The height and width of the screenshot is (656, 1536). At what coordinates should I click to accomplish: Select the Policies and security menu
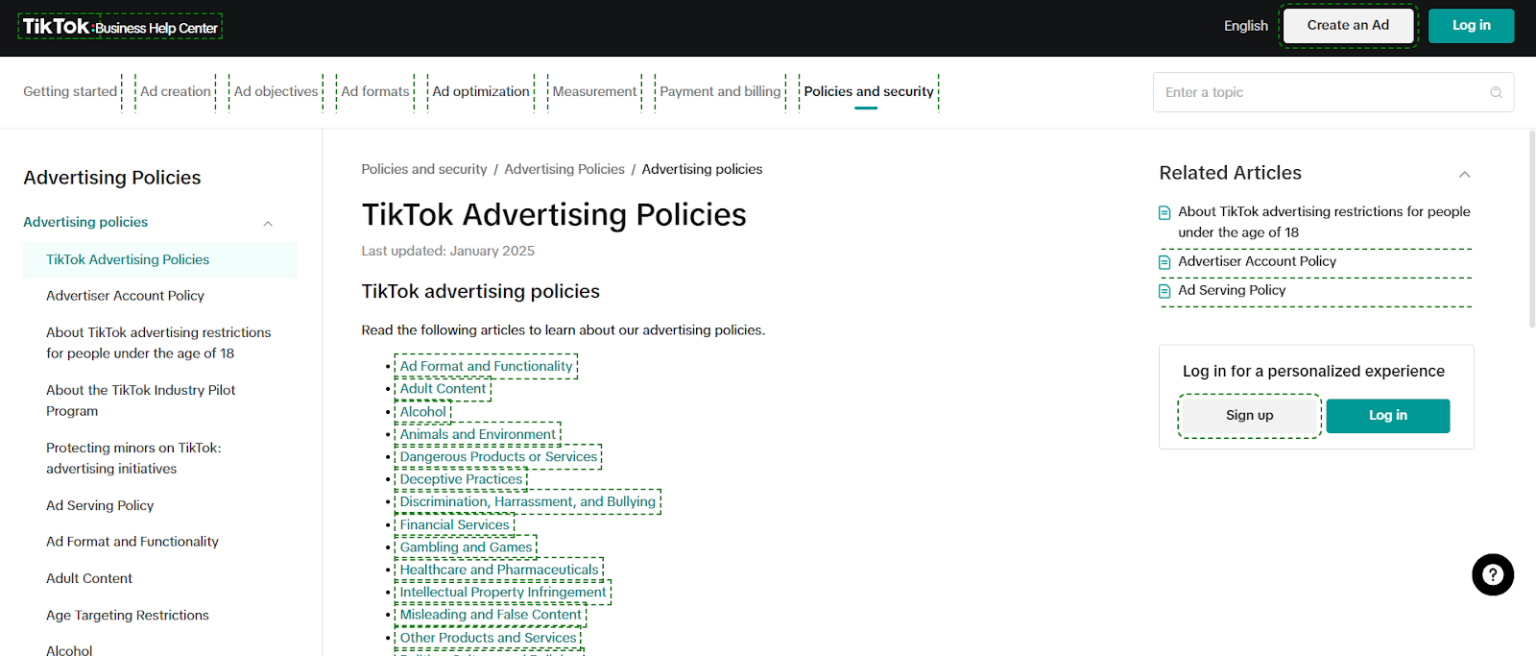(868, 92)
